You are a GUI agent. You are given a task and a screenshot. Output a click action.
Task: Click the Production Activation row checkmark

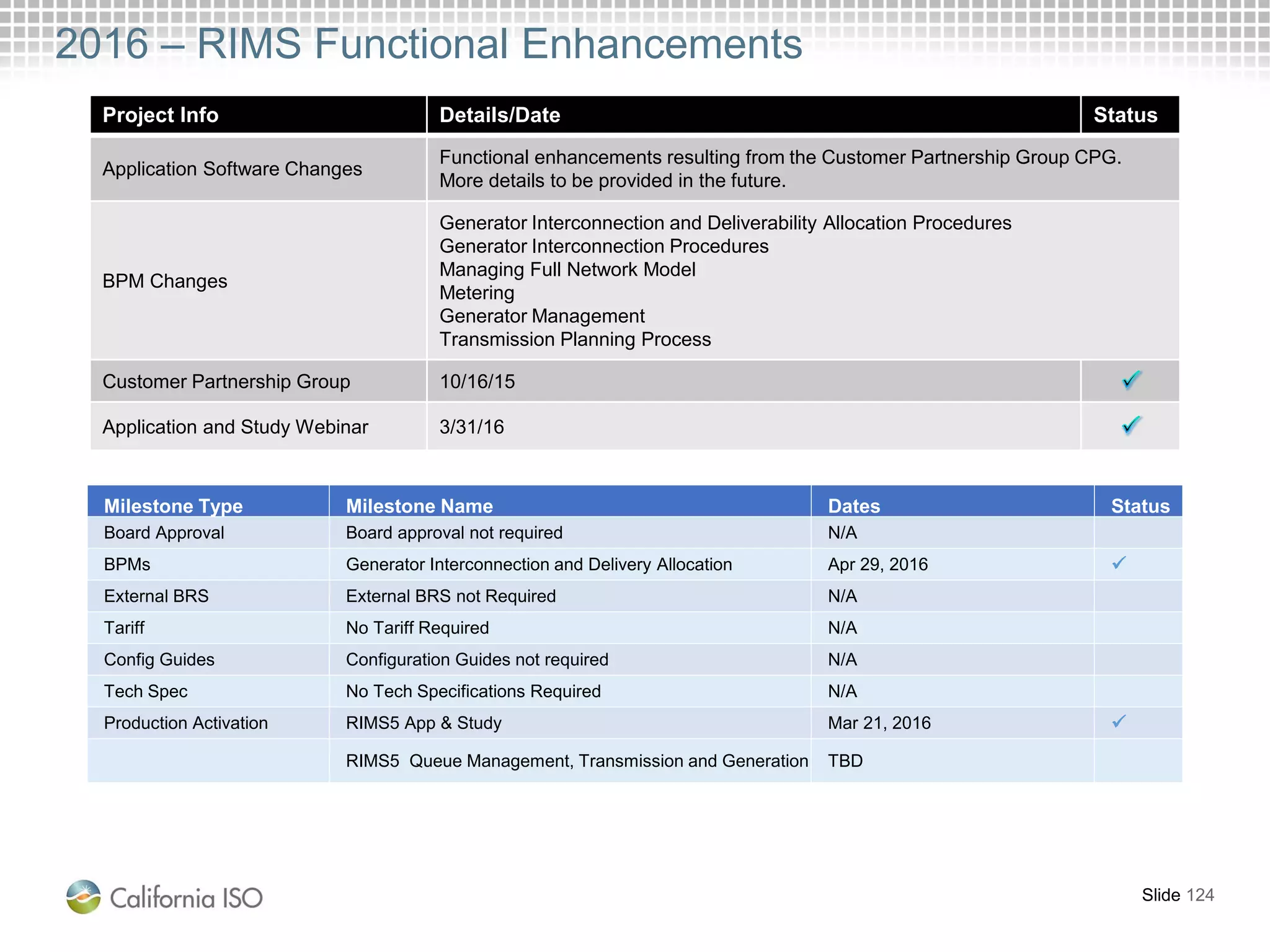(1119, 721)
